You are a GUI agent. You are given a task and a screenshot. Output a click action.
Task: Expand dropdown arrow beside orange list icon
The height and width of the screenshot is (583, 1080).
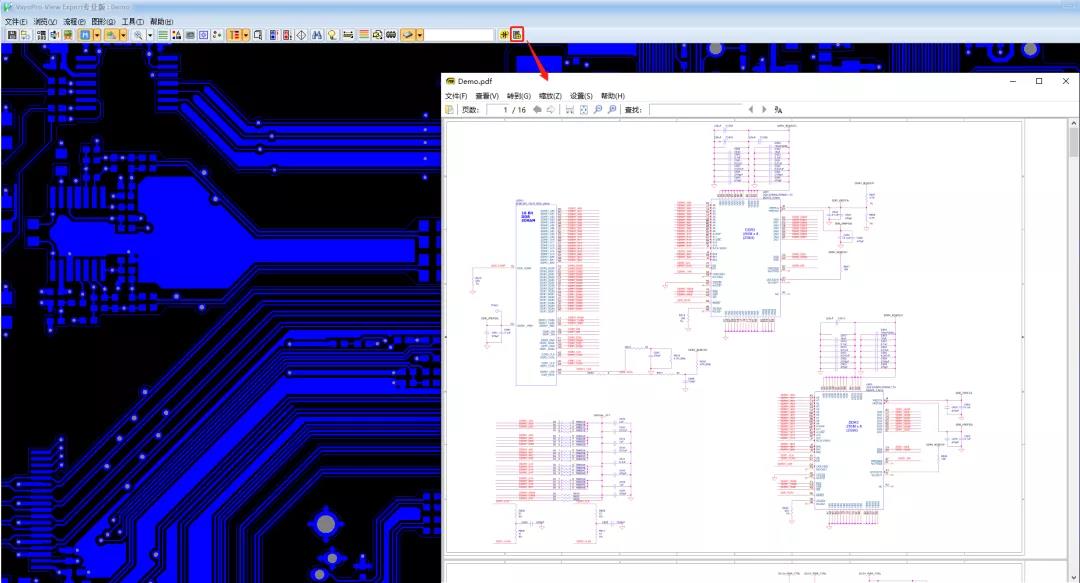coord(246,34)
